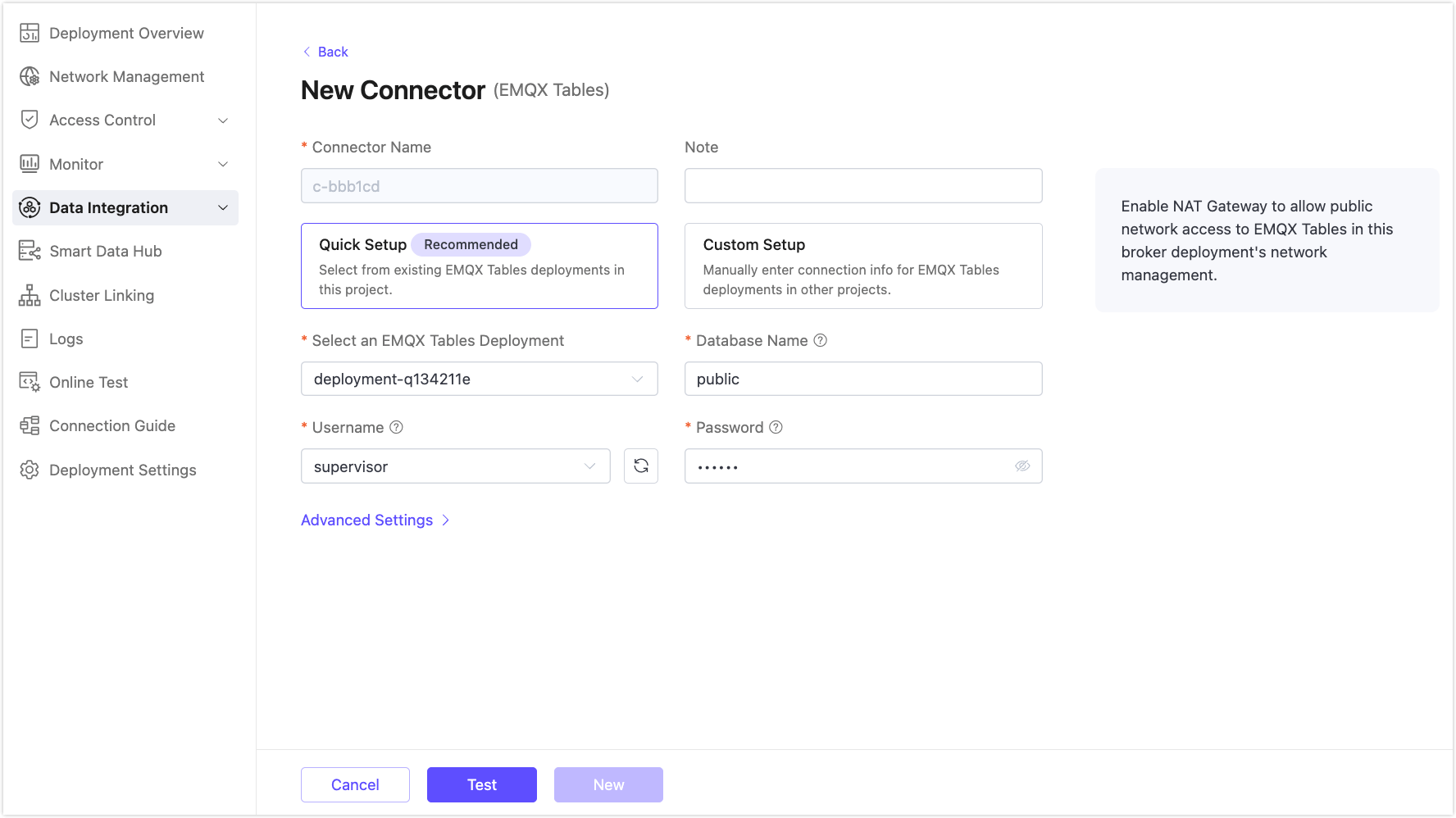Screen dimensions: 1456x818
Task: Click the Database Name field with public
Action: 863,379
